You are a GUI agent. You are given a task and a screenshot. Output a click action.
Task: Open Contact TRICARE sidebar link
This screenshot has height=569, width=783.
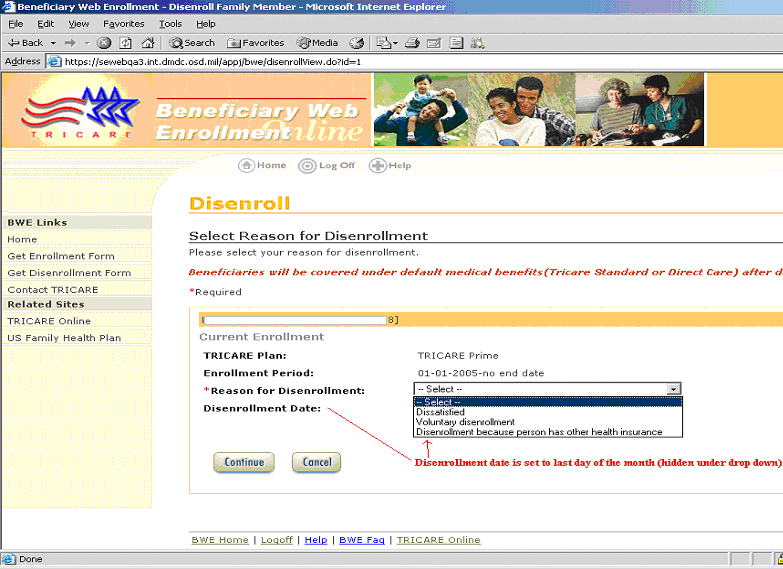tap(53, 290)
